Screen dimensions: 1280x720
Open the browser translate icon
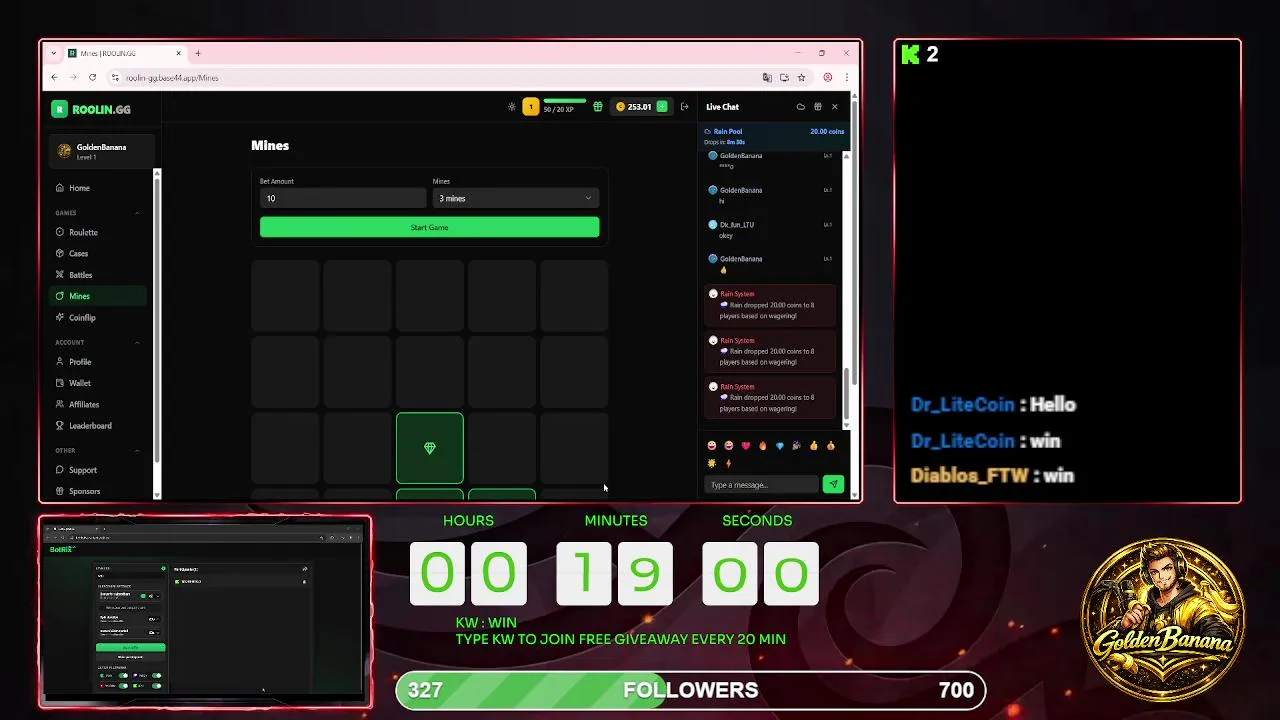click(x=767, y=77)
